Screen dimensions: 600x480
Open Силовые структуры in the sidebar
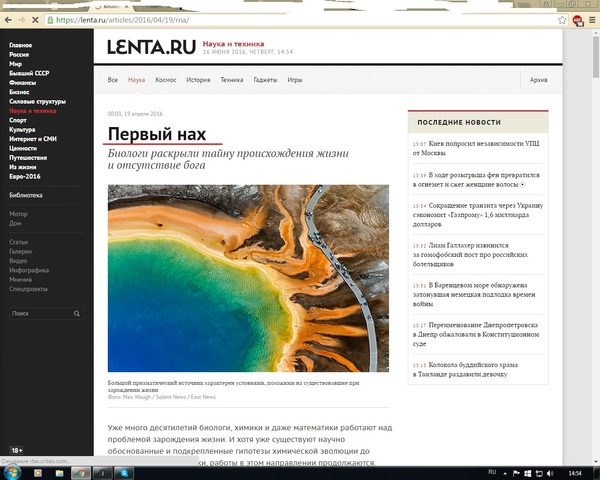(x=38, y=101)
